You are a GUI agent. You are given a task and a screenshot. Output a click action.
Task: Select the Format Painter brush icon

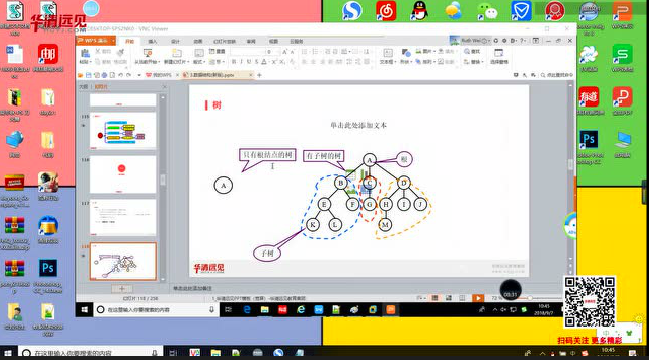(121, 53)
